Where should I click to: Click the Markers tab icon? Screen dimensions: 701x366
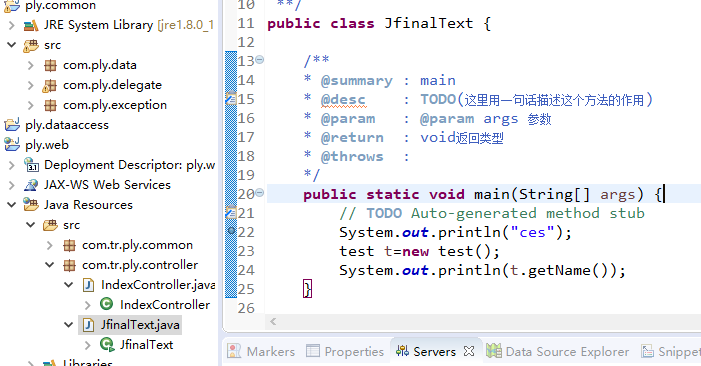234,351
